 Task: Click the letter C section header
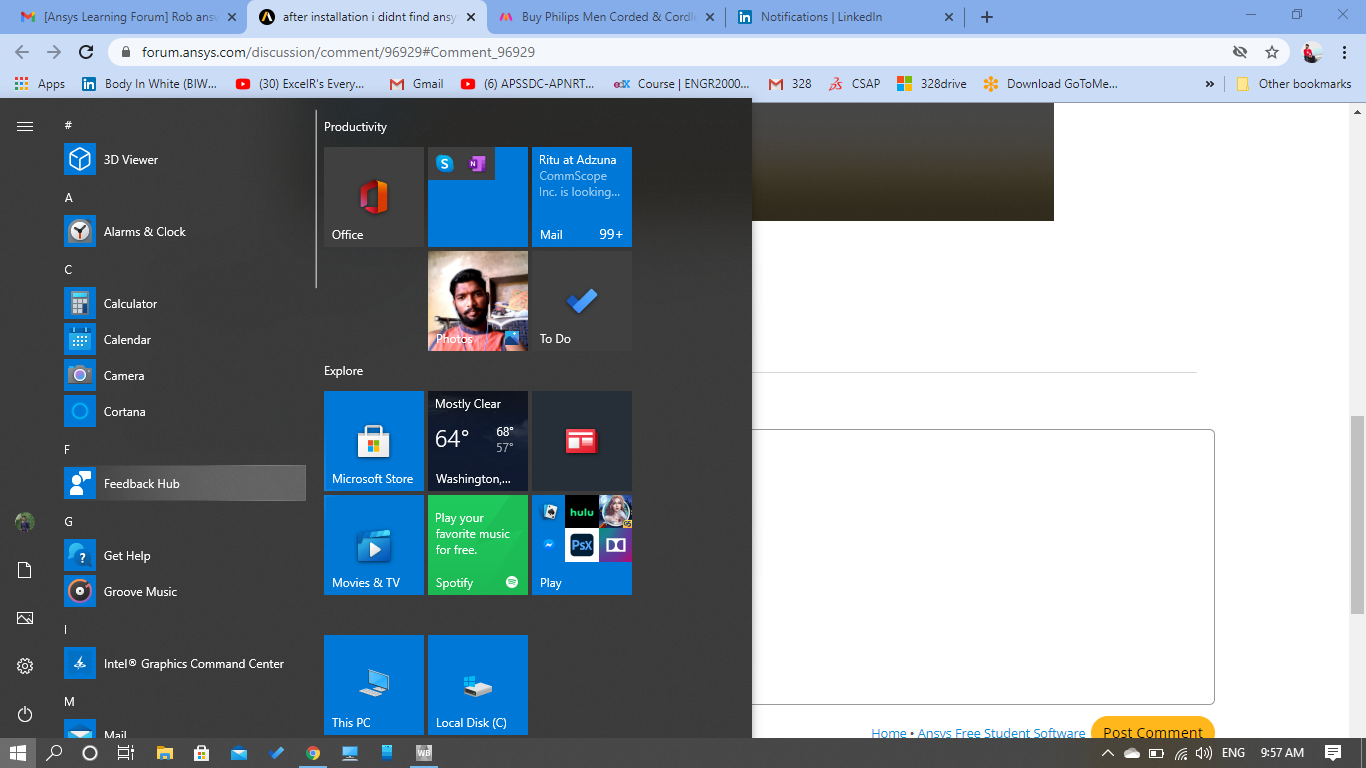coord(69,270)
